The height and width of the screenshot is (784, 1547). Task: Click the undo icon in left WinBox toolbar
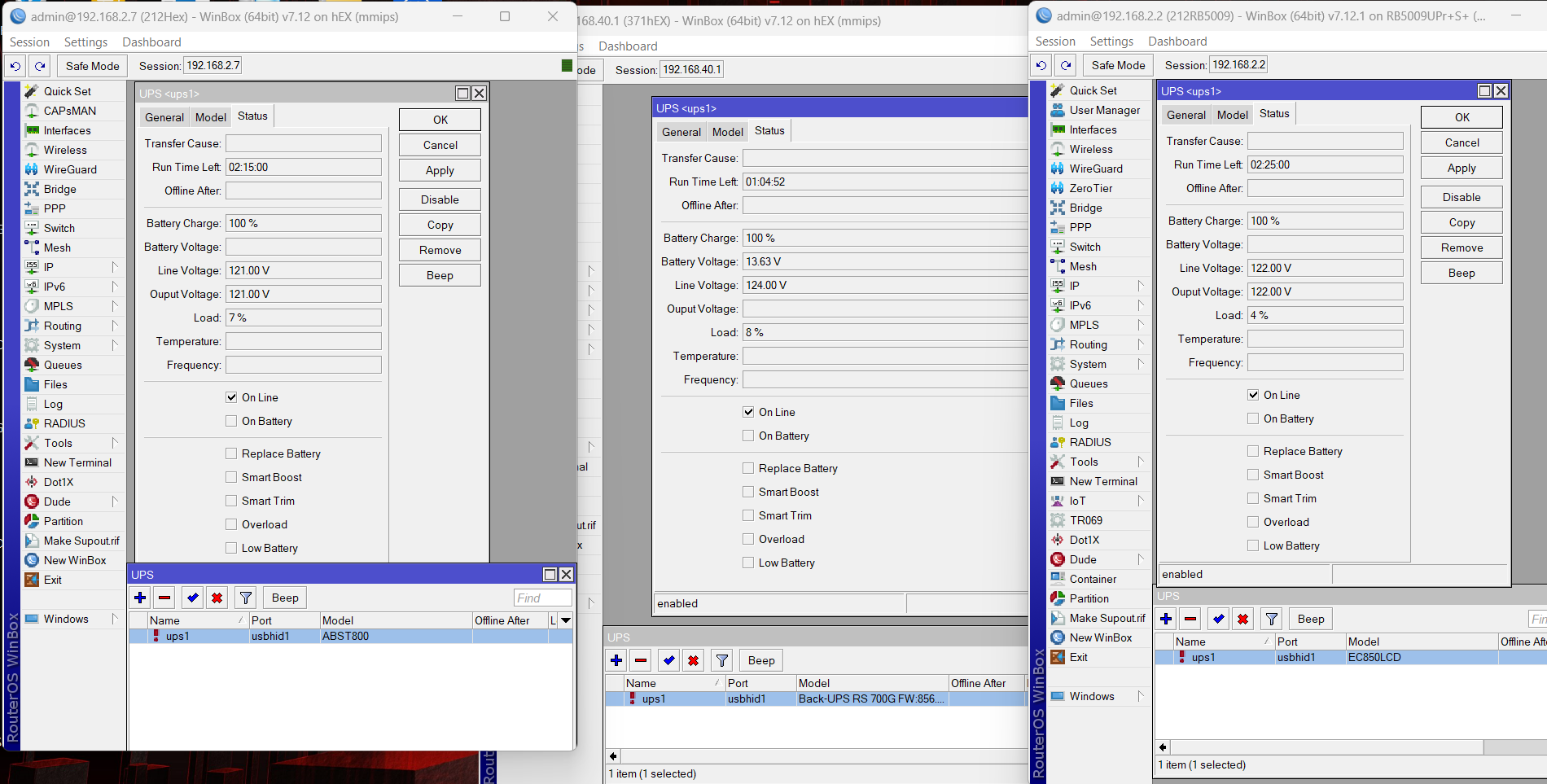(15, 66)
